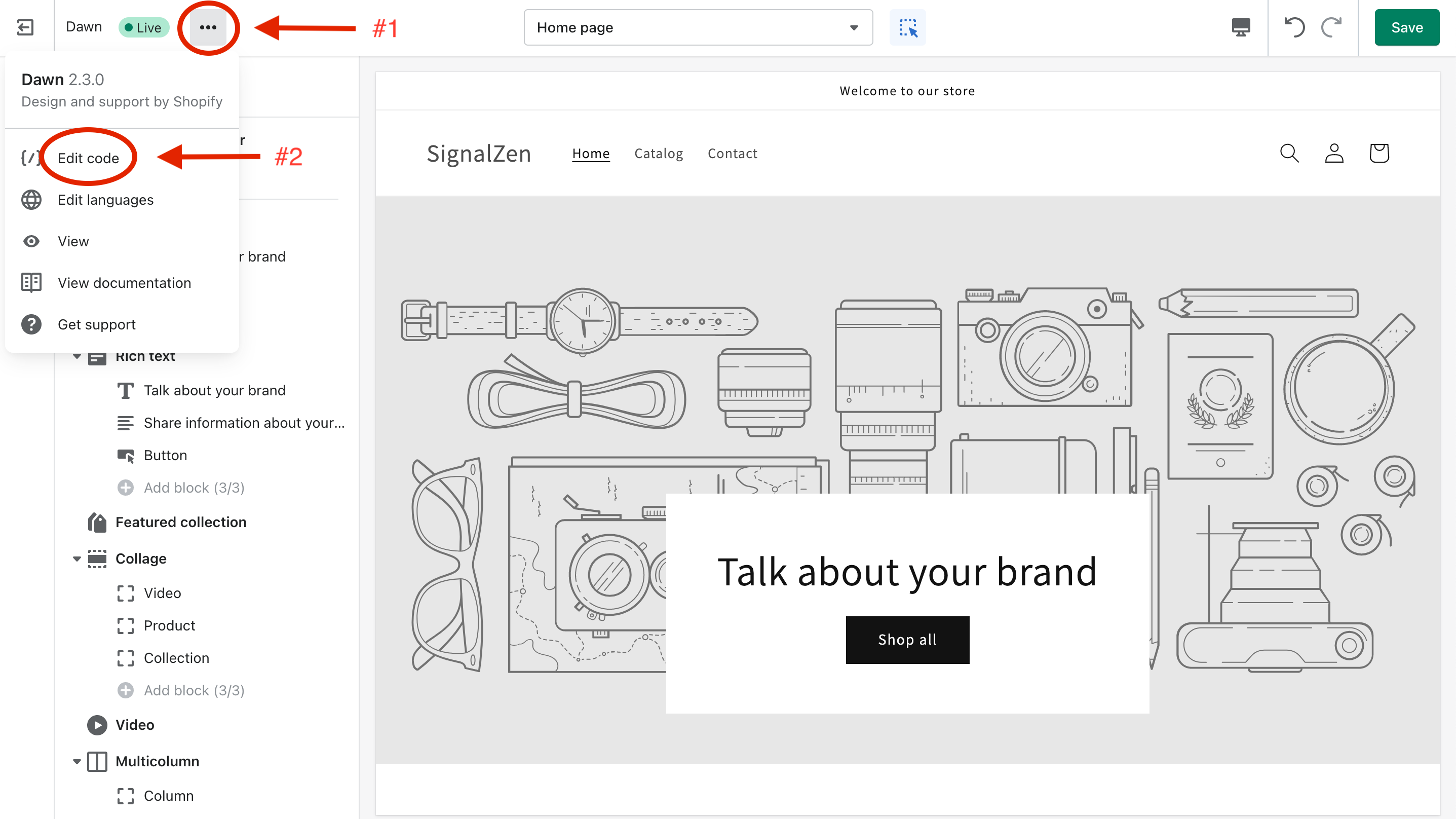
Task: Select Edit code from the menu
Action: 88,158
